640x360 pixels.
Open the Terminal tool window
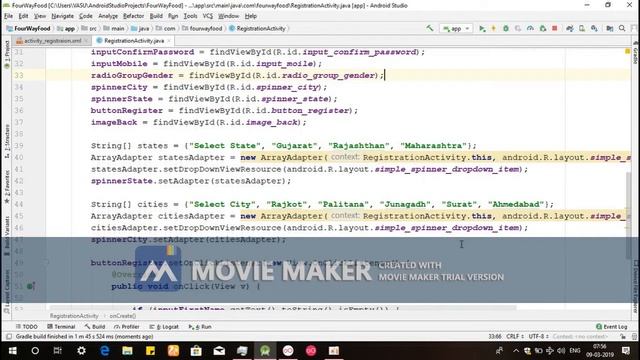(x=61, y=327)
